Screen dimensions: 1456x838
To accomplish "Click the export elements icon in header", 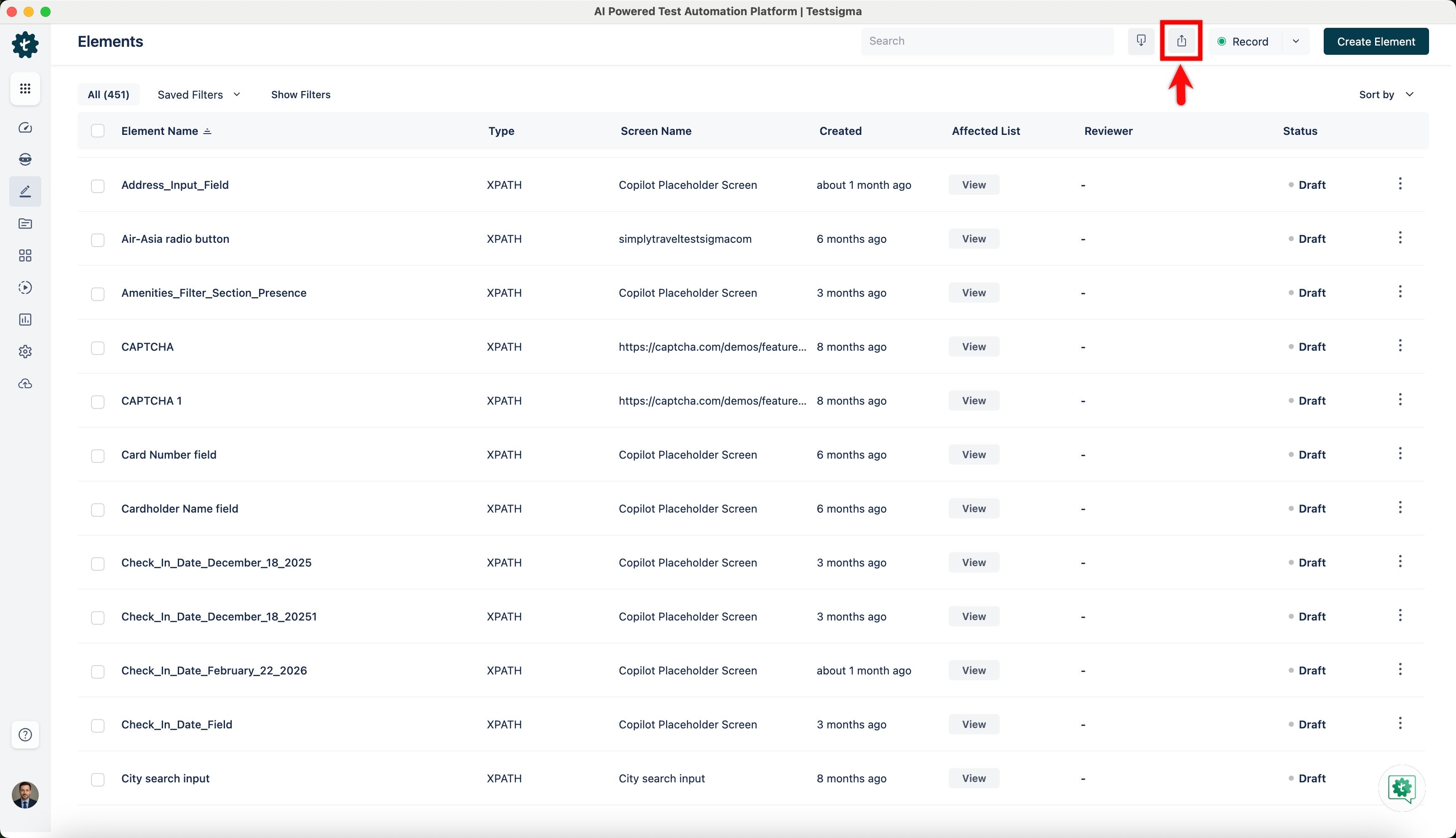I will pos(1181,41).
